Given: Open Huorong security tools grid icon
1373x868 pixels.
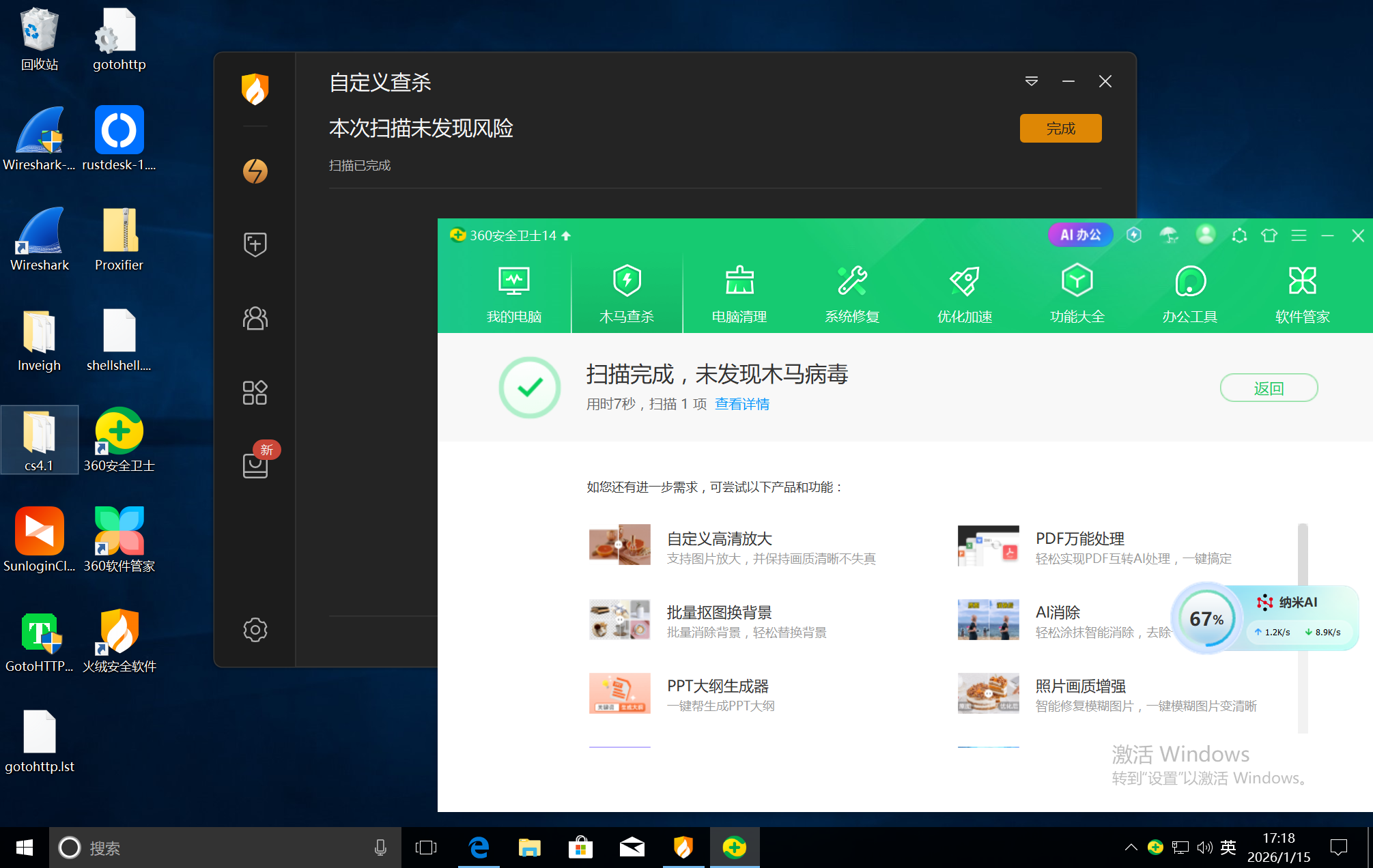Looking at the screenshot, I should click(x=255, y=392).
